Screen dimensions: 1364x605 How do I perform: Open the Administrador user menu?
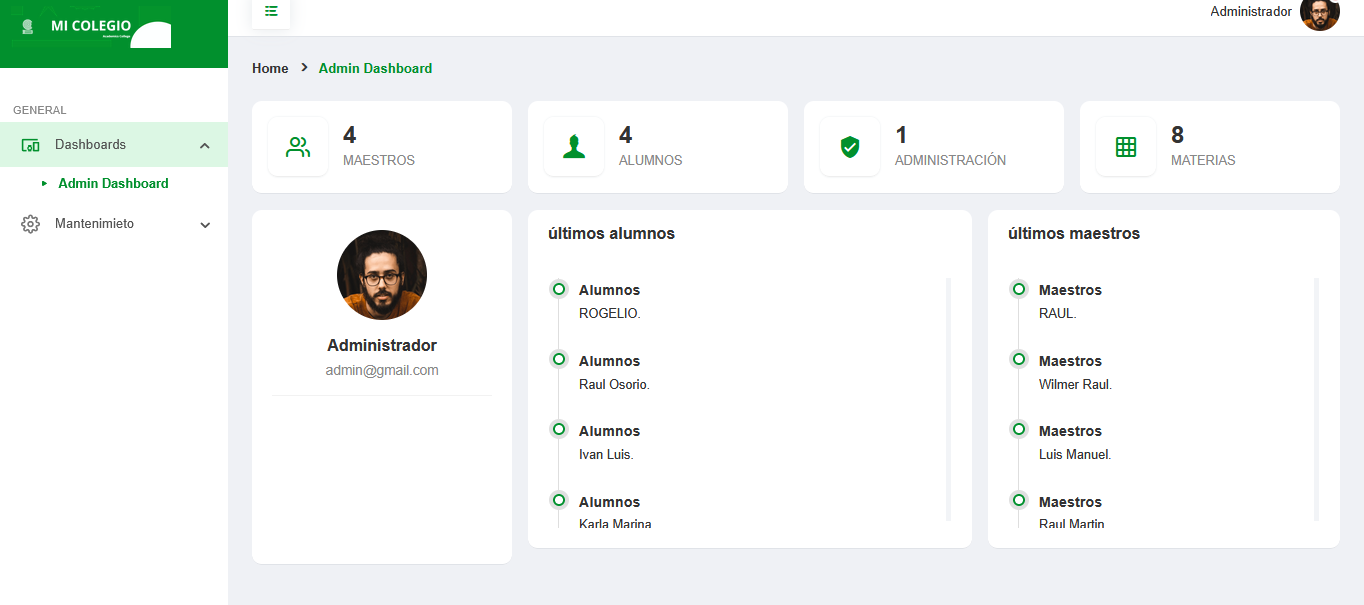[x=1250, y=12]
